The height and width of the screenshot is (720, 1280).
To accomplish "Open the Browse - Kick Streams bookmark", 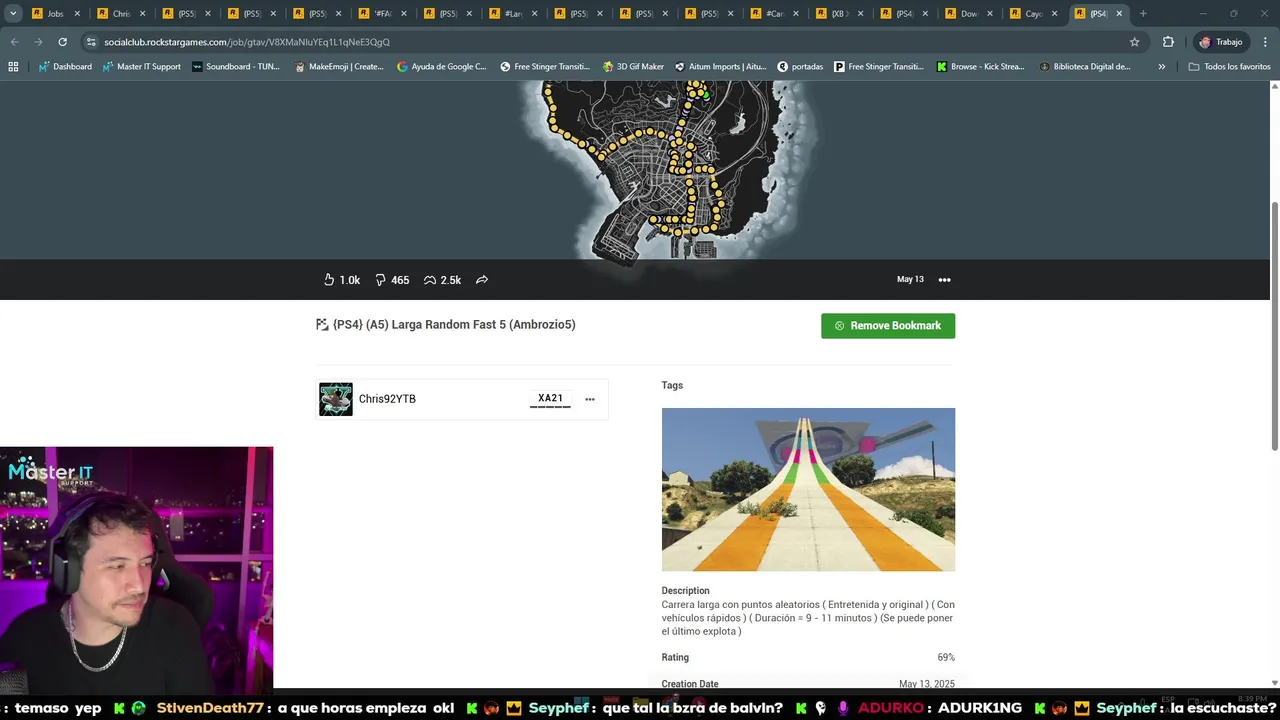I will (980, 67).
